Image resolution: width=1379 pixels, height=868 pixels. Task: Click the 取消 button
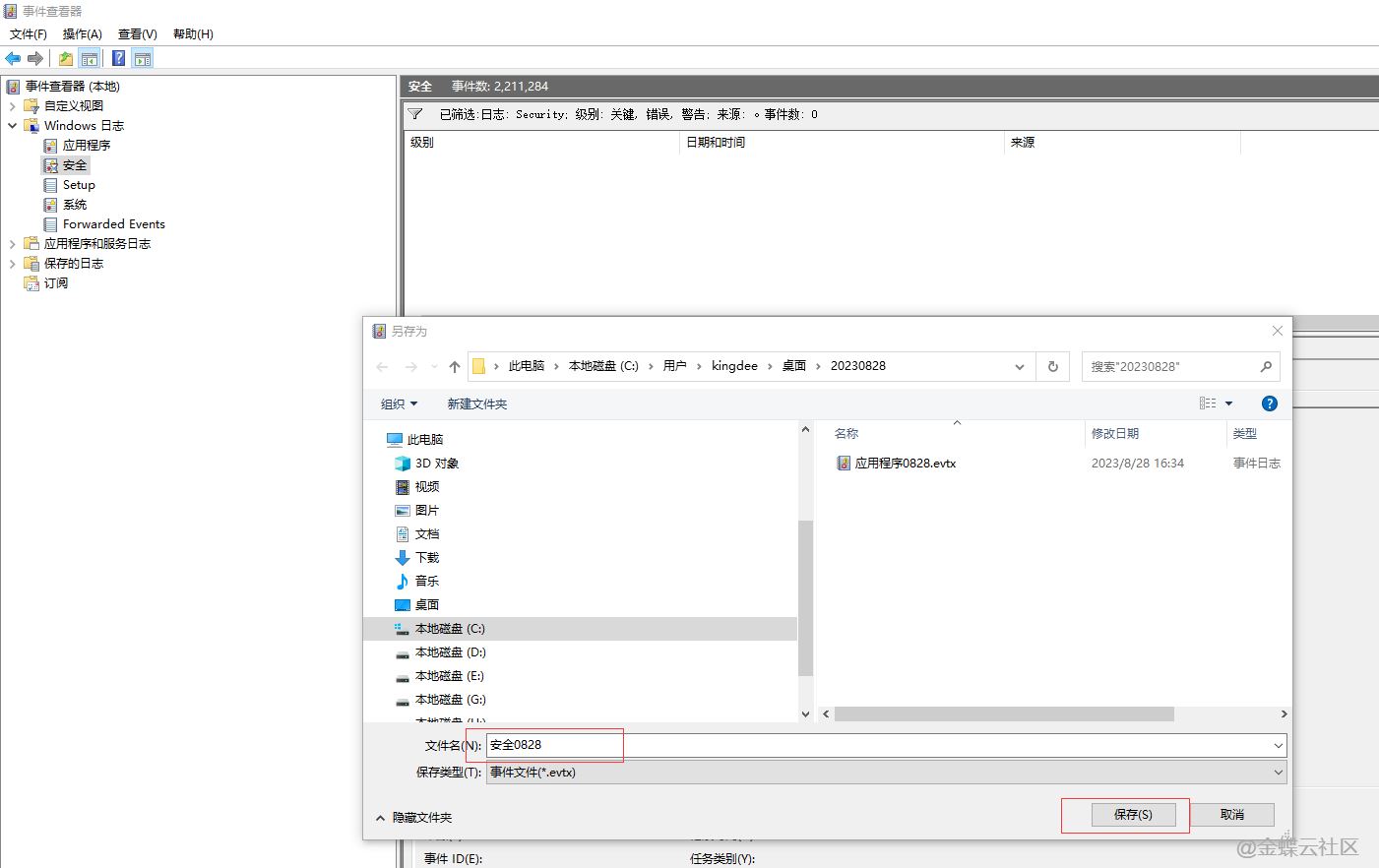1231,815
